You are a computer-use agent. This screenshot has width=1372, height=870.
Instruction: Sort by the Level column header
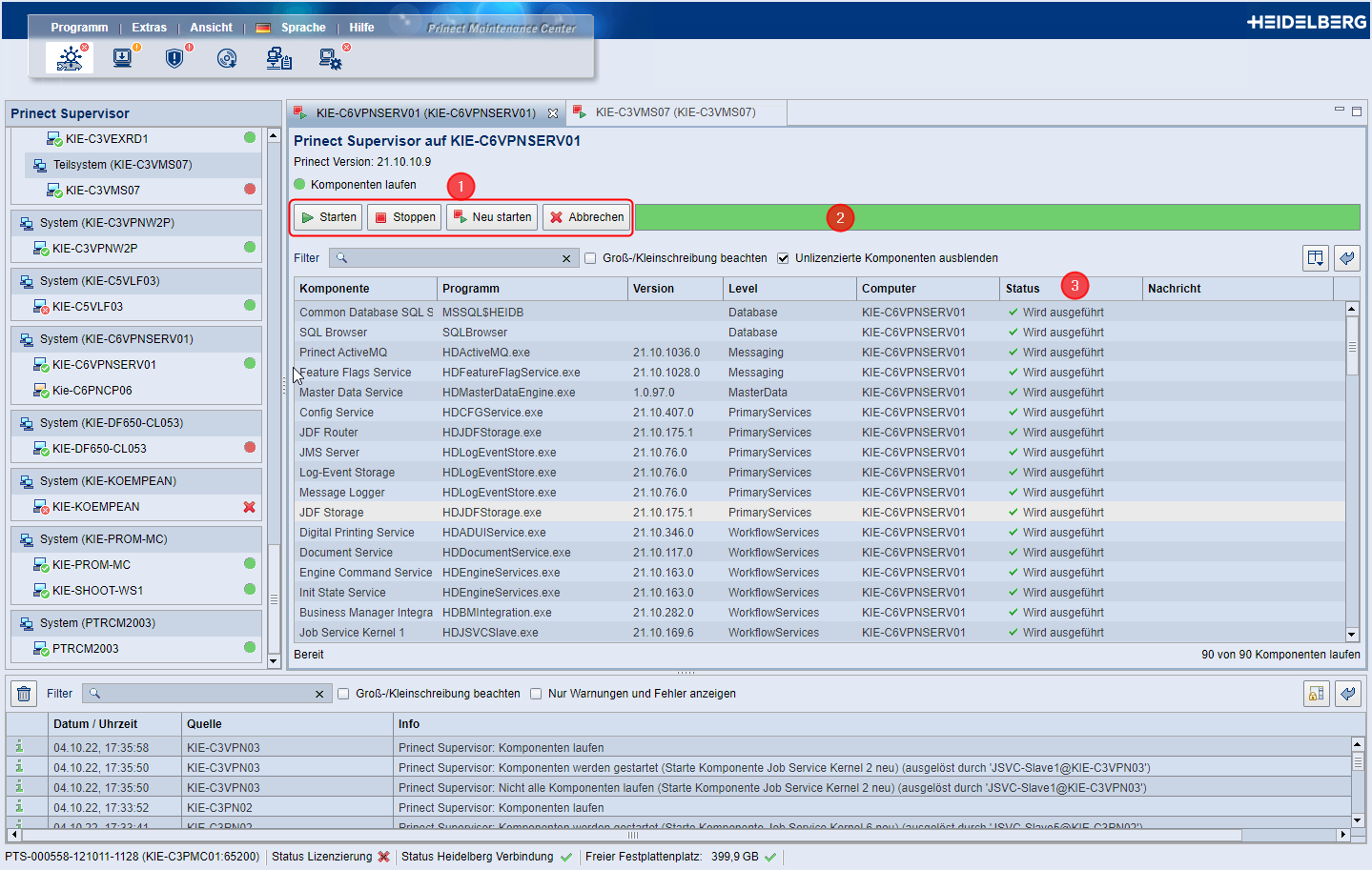pos(789,289)
